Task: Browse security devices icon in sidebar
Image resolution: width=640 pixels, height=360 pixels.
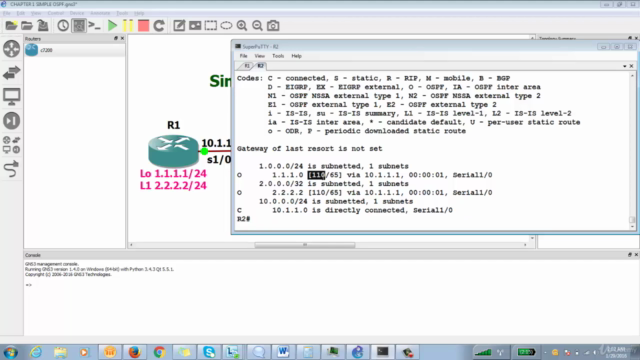Action: coord(11,120)
